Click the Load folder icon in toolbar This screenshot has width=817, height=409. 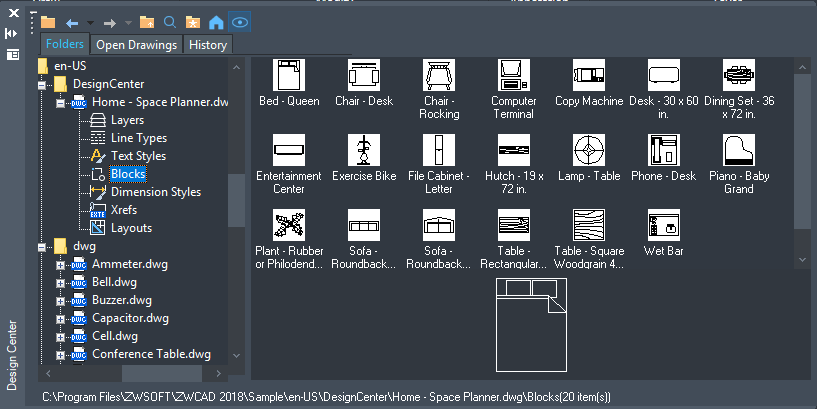48,21
